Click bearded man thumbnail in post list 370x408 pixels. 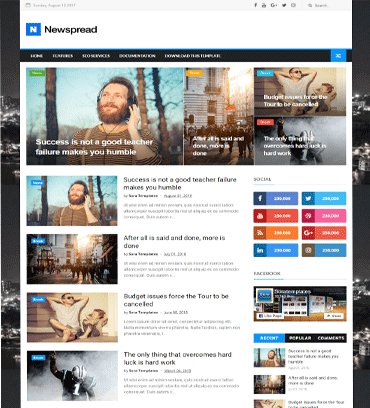(72, 201)
